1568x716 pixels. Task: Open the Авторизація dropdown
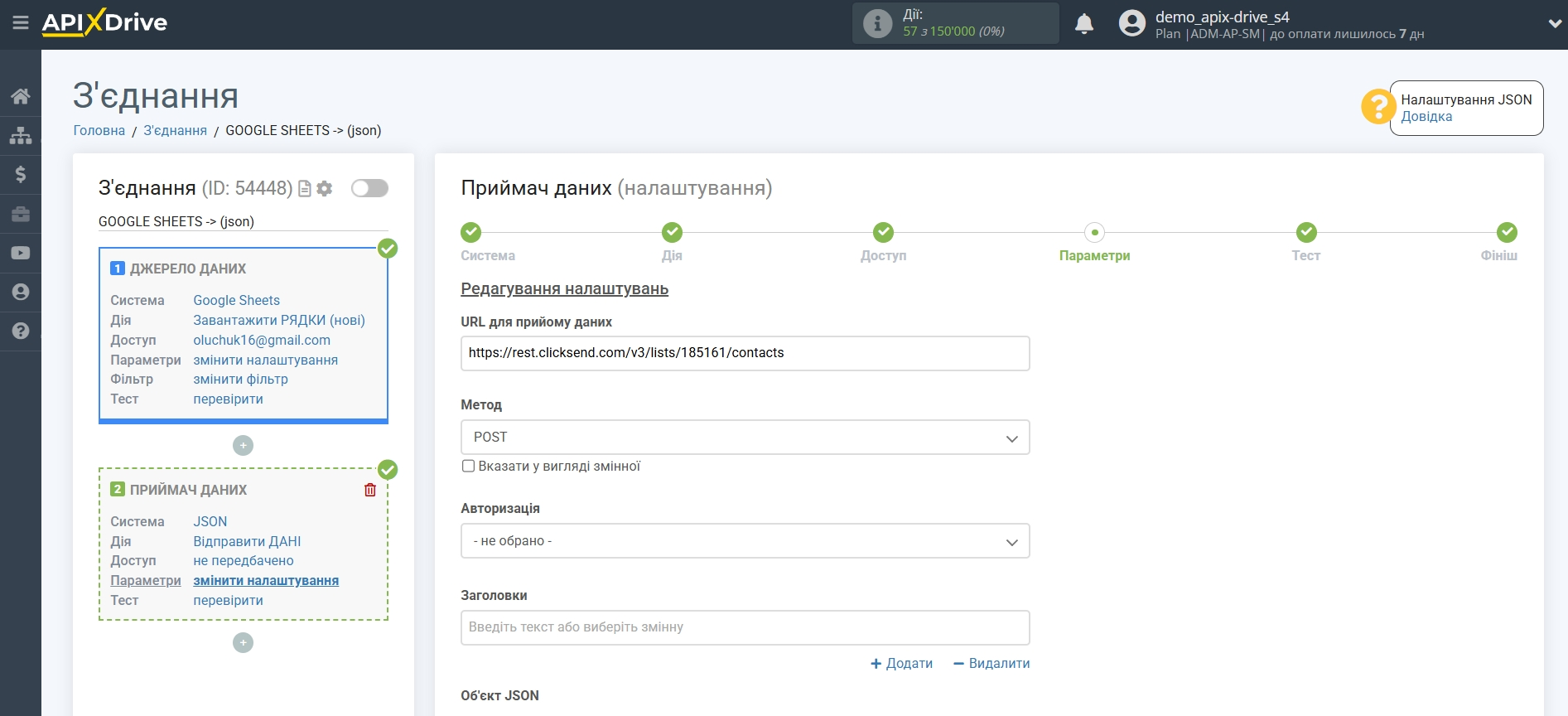tap(745, 541)
